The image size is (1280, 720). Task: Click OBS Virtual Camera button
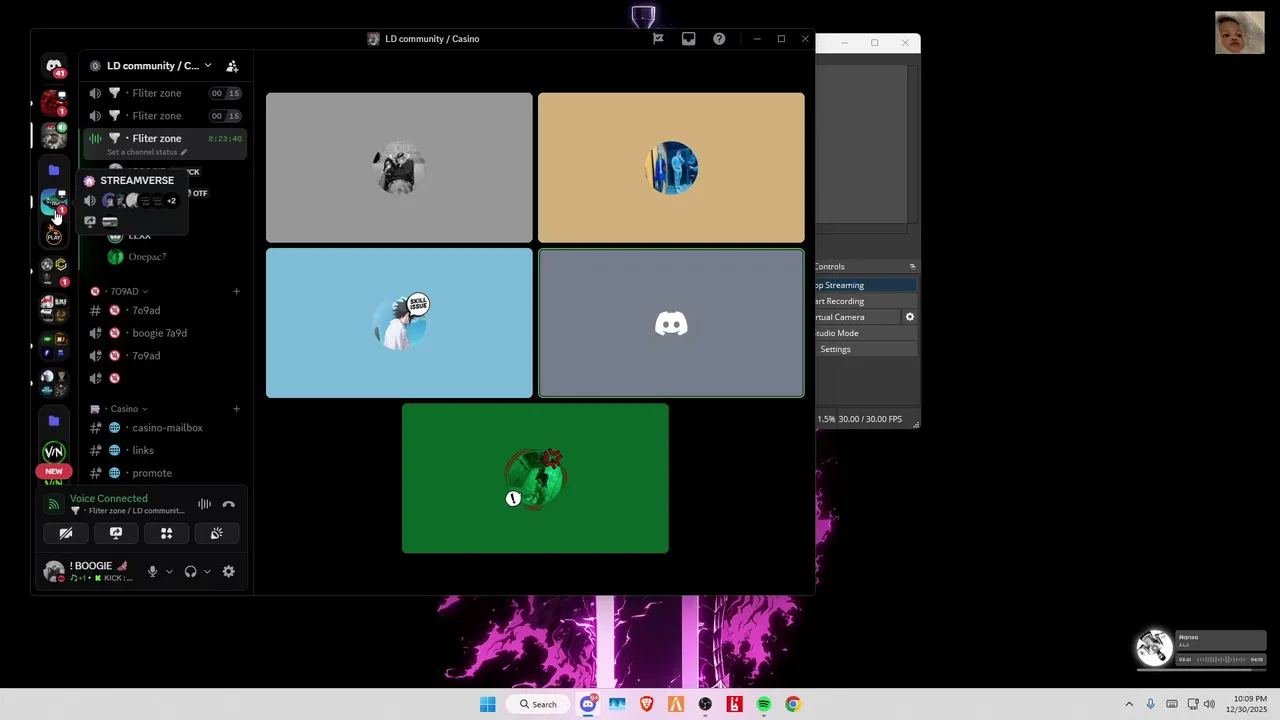click(858, 317)
